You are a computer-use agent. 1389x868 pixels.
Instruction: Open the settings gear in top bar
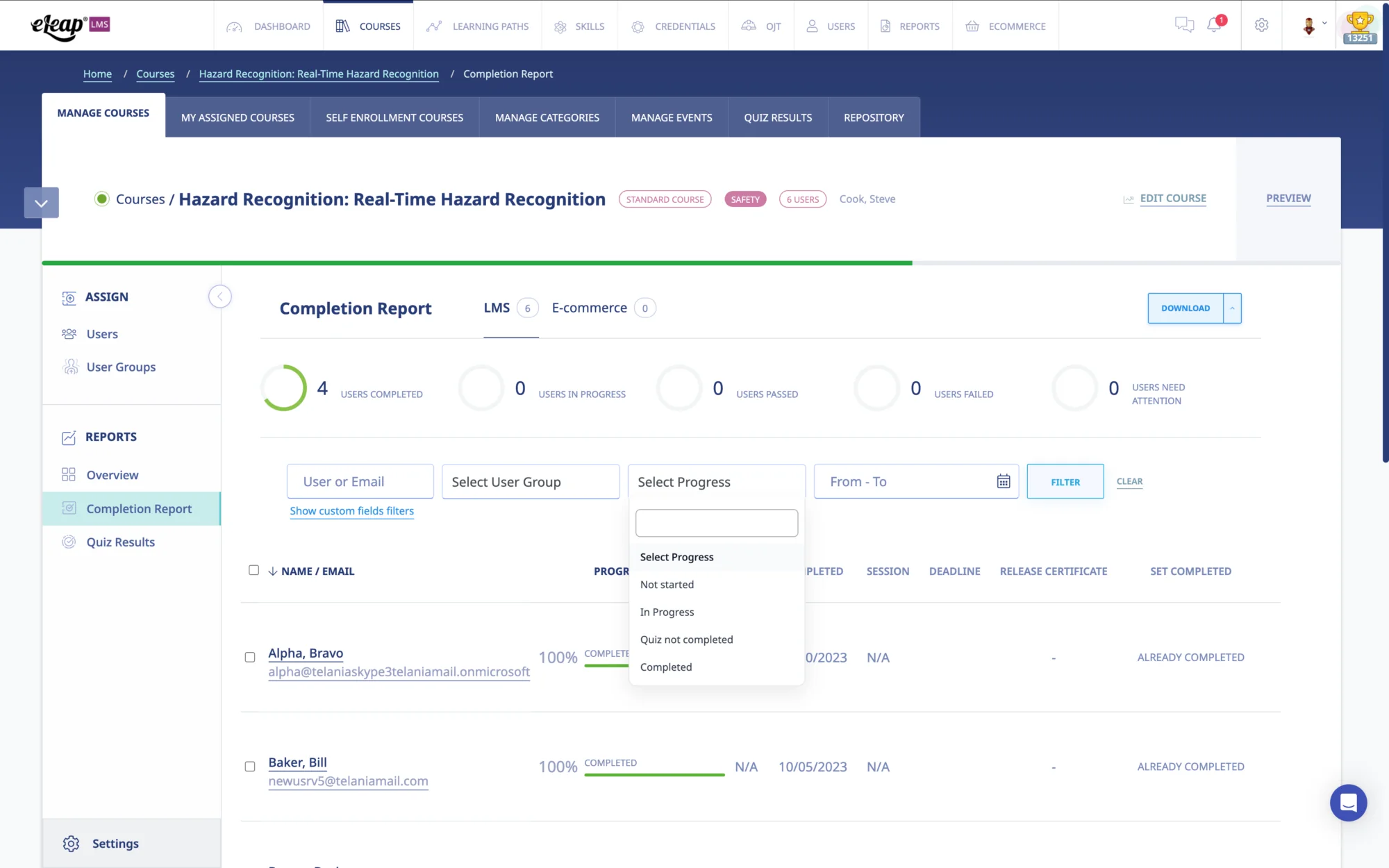point(1262,25)
